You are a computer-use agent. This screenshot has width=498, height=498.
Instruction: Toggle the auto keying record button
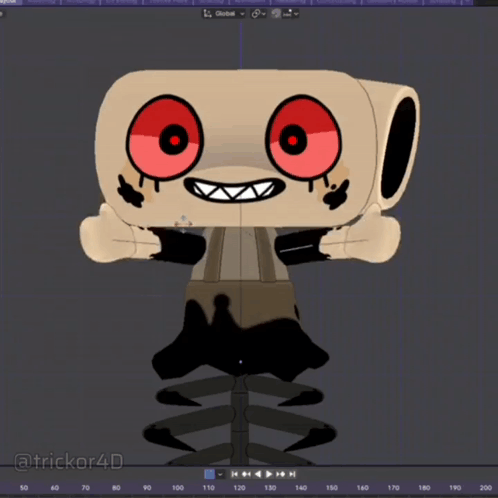[x=209, y=474]
